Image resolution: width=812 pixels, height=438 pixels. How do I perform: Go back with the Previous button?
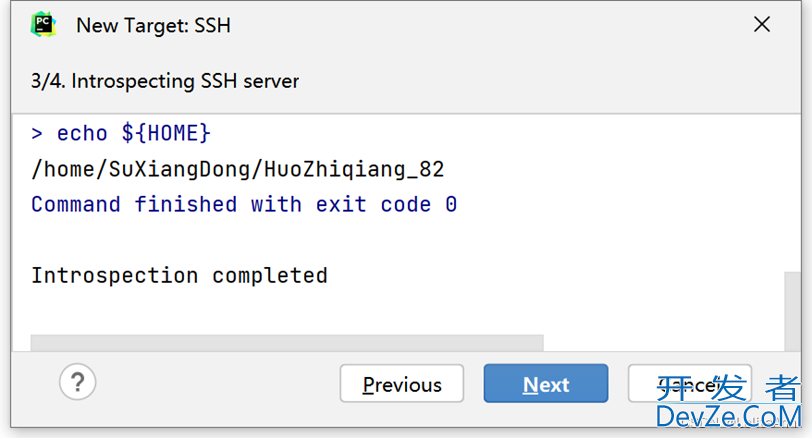coord(402,384)
